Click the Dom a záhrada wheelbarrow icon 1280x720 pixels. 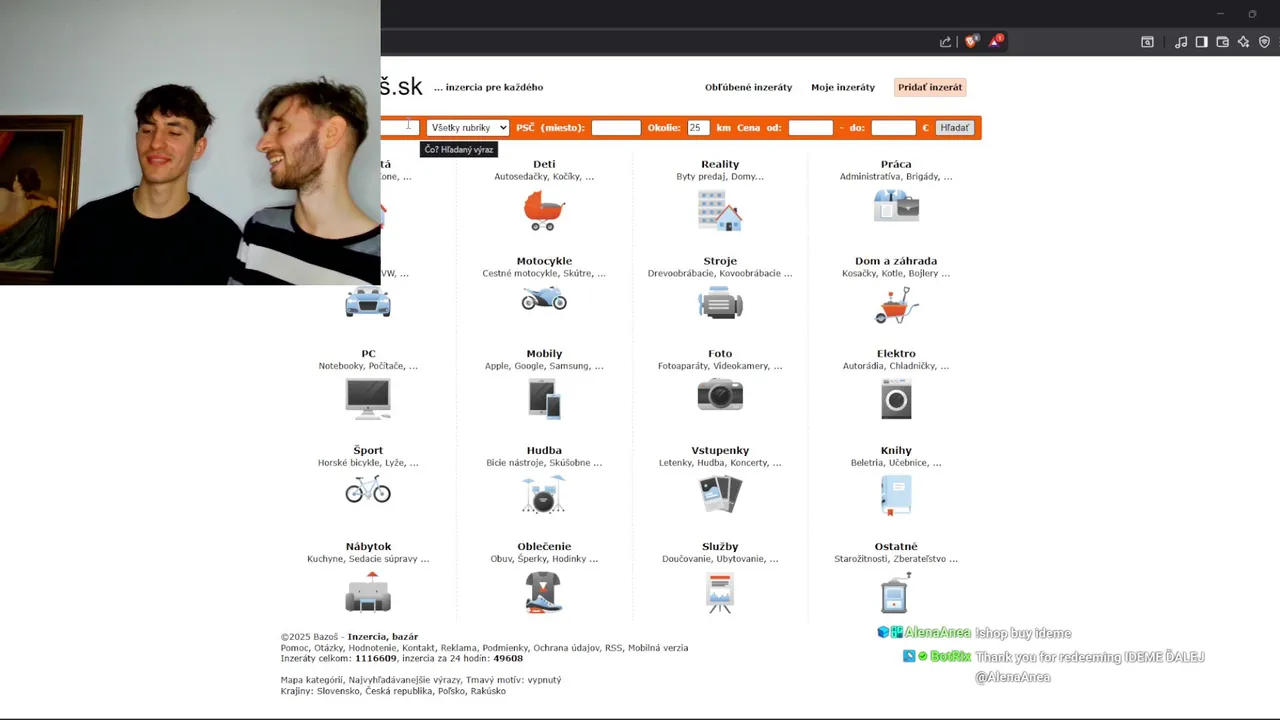click(x=896, y=305)
